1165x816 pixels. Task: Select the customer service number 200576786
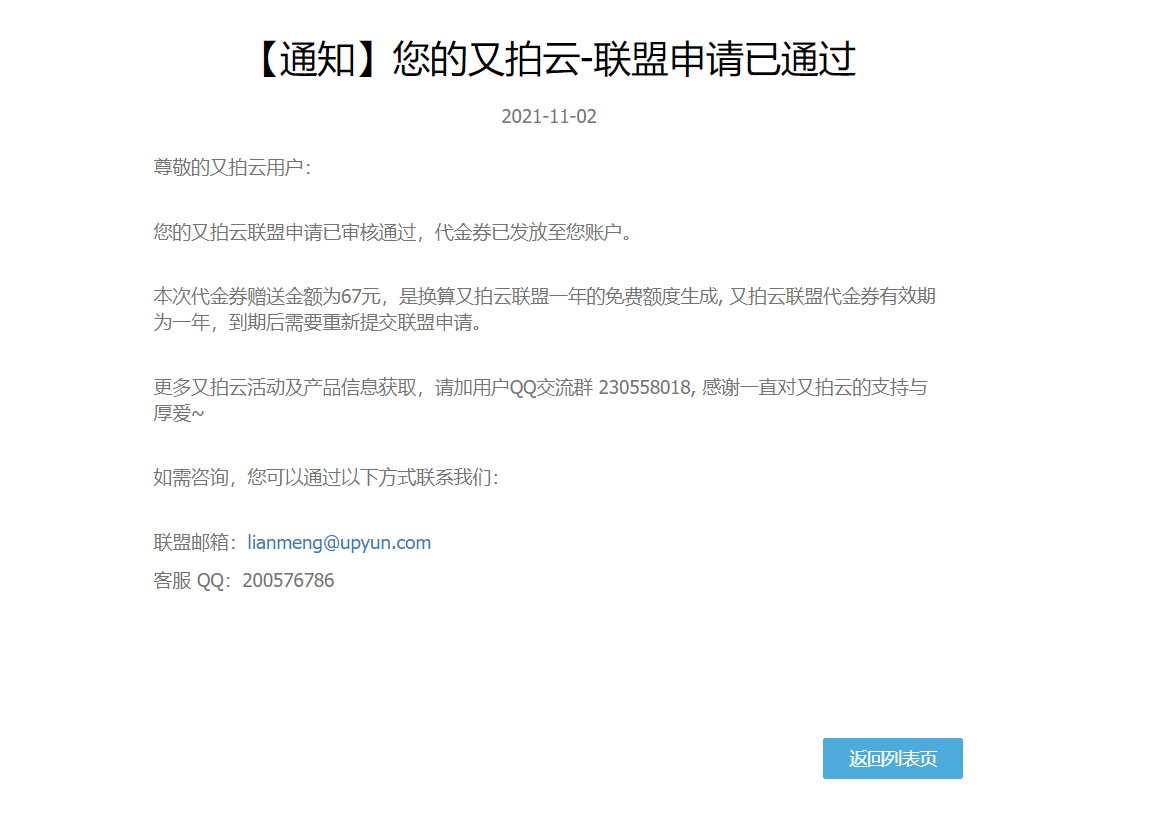pos(288,581)
